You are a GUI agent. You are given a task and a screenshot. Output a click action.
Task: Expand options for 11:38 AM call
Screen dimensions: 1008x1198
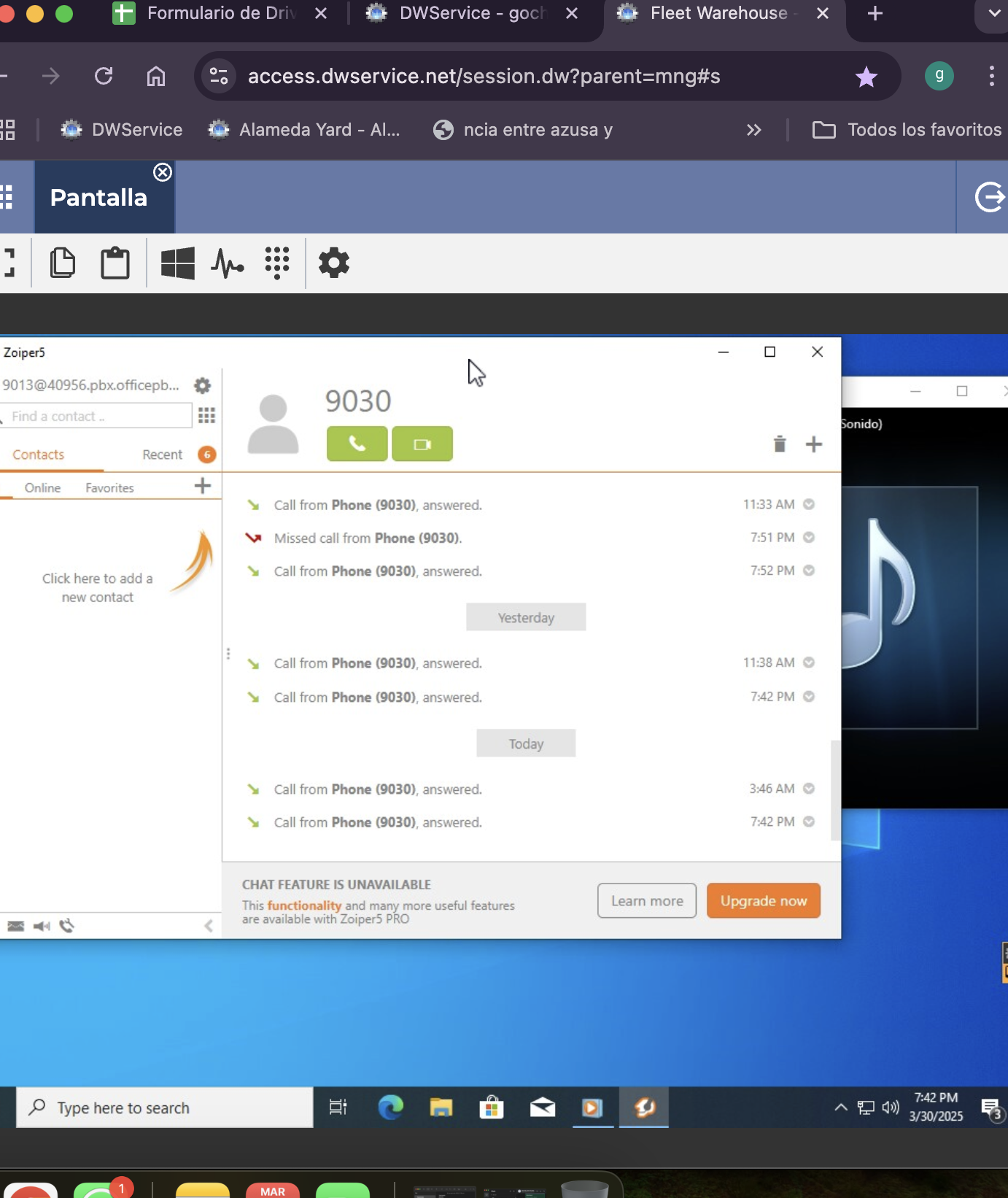pos(809,662)
